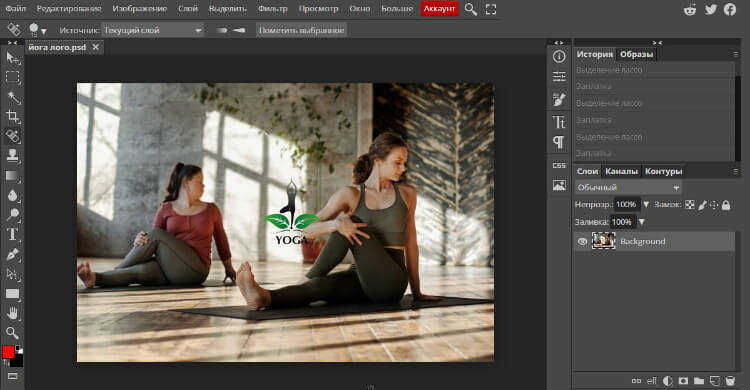Viewport: 750px width, 390px height.
Task: Select the Magic Wand tool
Action: [13, 97]
